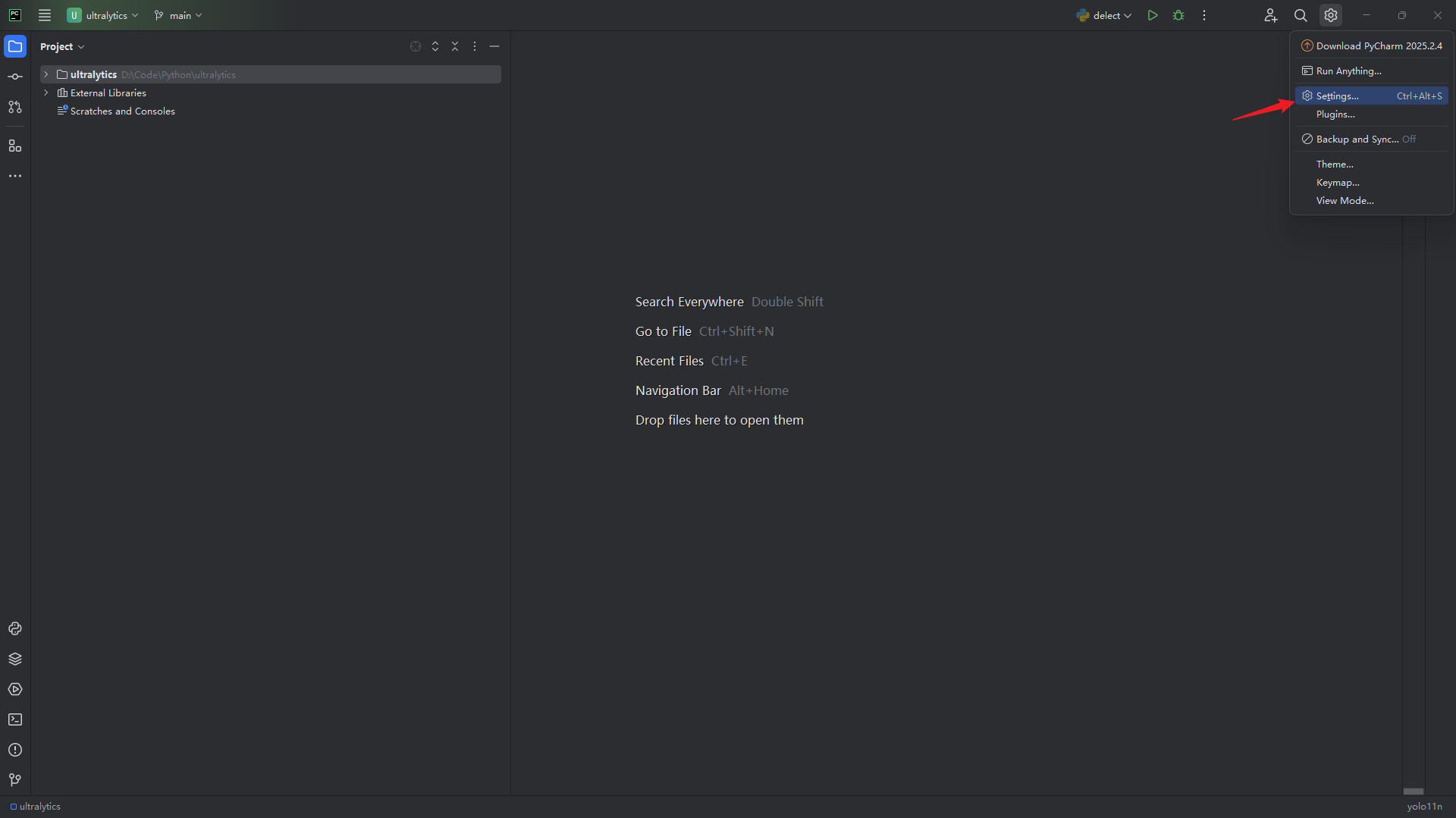The width and height of the screenshot is (1456, 818).
Task: Click the Debug bug icon
Action: coord(1178,15)
